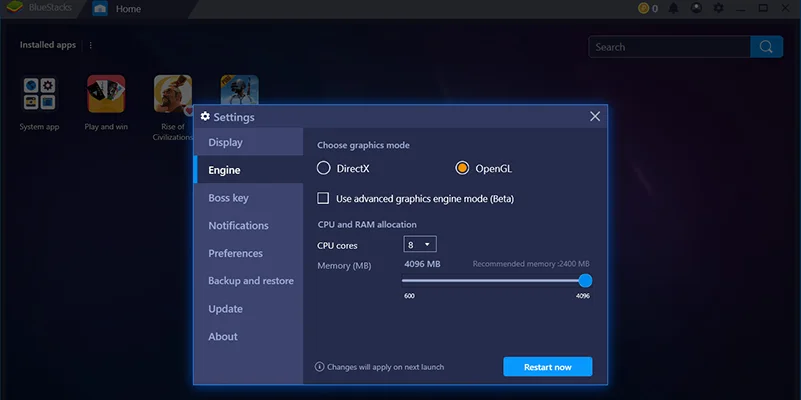Viewport: 801px width, 400px height.
Task: Close the Settings dialog
Action: pyautogui.click(x=595, y=116)
